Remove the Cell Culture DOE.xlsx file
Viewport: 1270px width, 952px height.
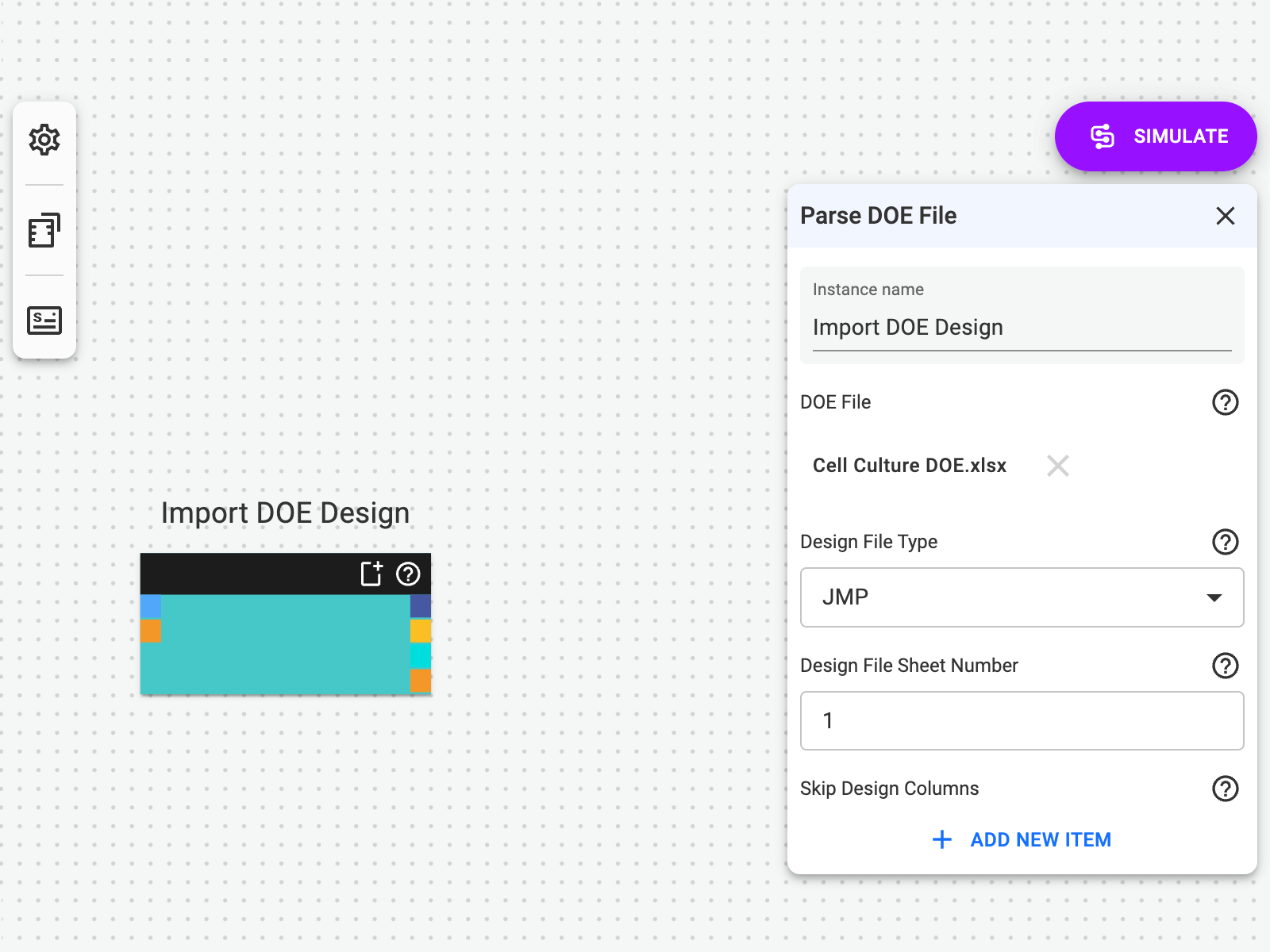(1058, 466)
